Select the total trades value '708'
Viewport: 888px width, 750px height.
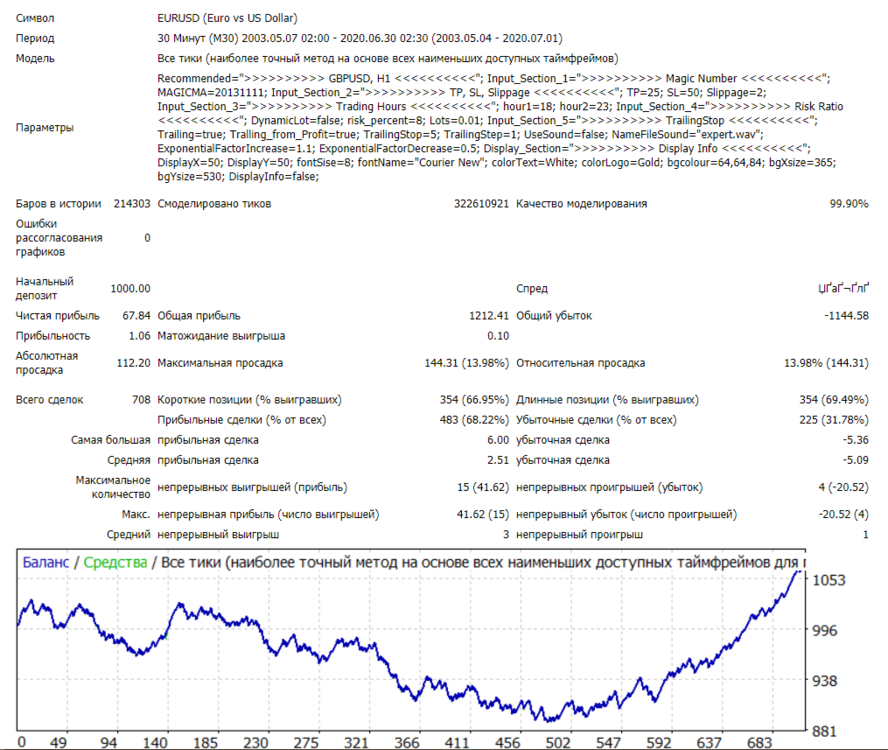point(141,400)
